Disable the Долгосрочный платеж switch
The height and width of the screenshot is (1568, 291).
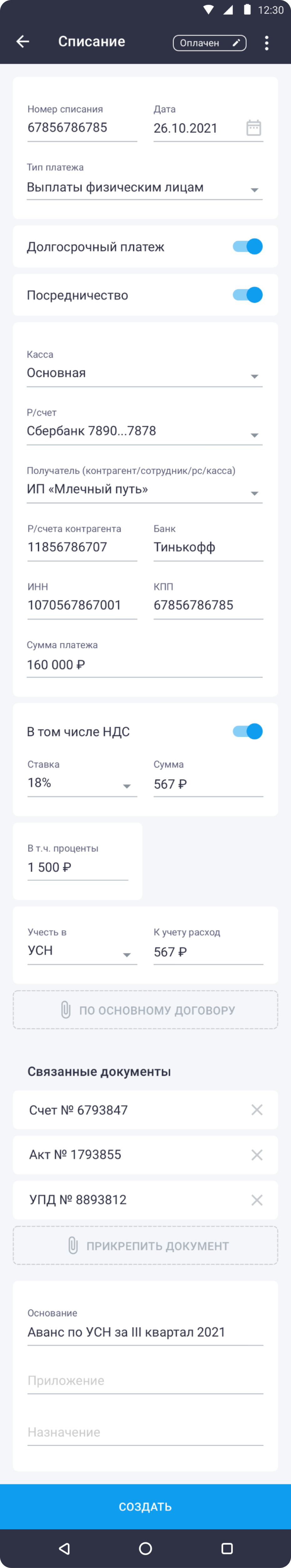tap(248, 246)
